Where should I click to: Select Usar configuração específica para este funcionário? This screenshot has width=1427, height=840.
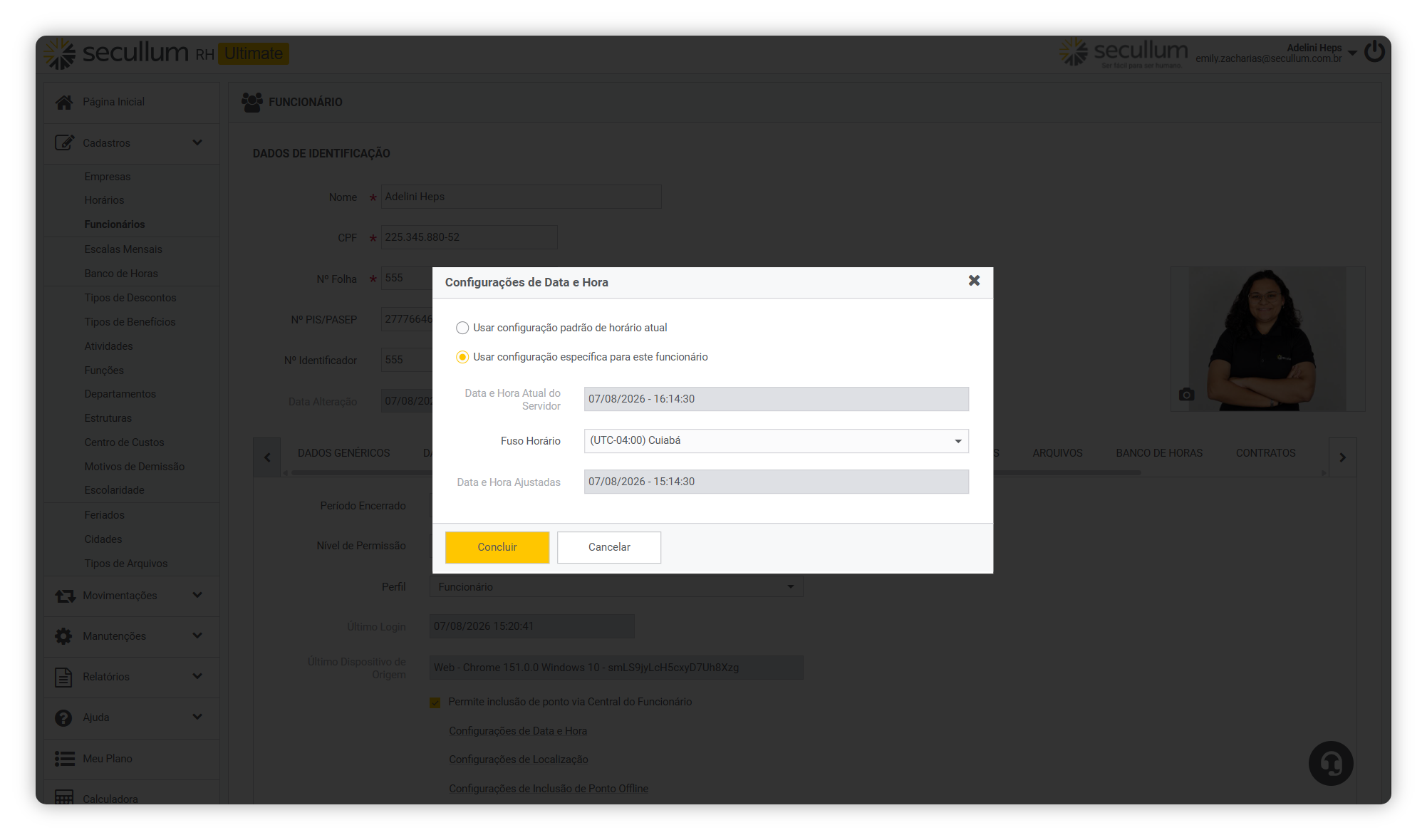(462, 357)
